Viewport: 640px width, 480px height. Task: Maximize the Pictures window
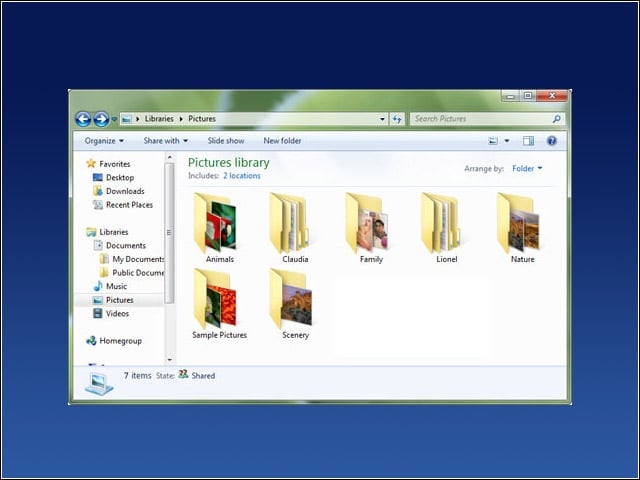pos(528,96)
